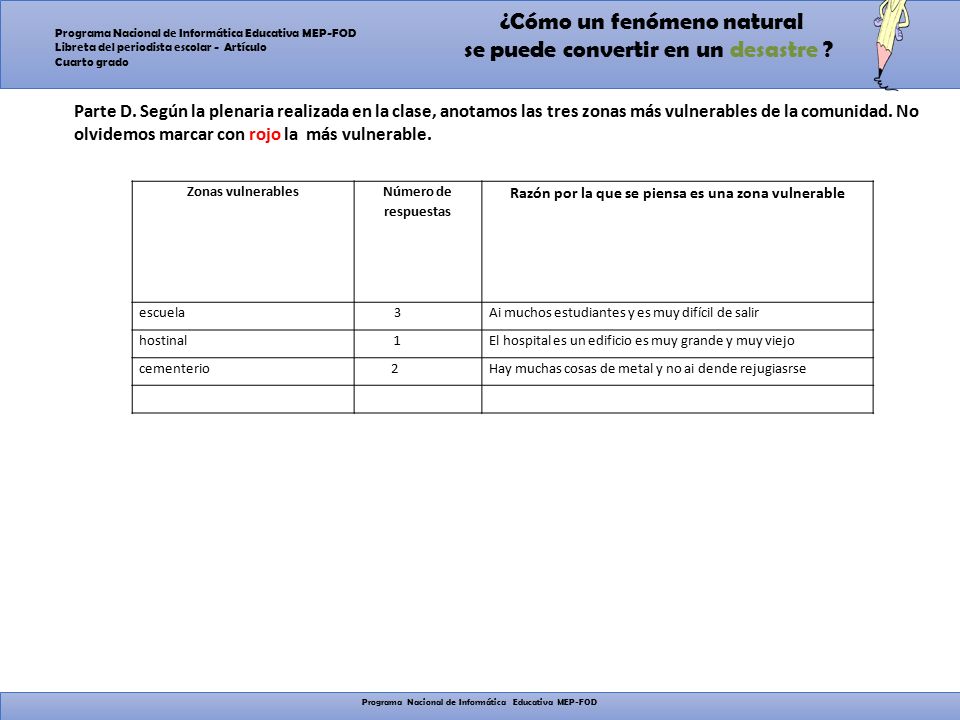Click the 'Parte D.' instruction paragraph

click(496, 122)
